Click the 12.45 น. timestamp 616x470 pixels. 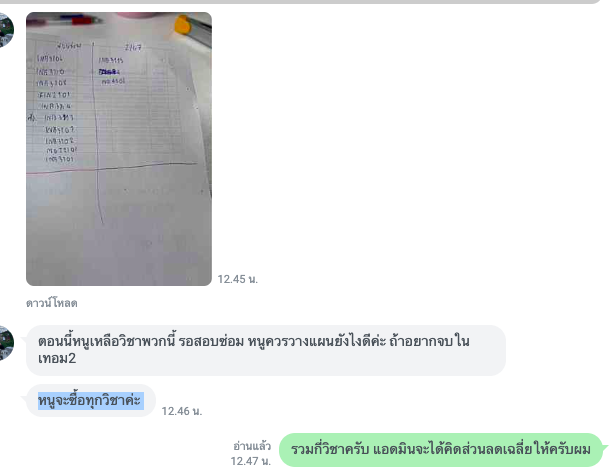coord(237,279)
